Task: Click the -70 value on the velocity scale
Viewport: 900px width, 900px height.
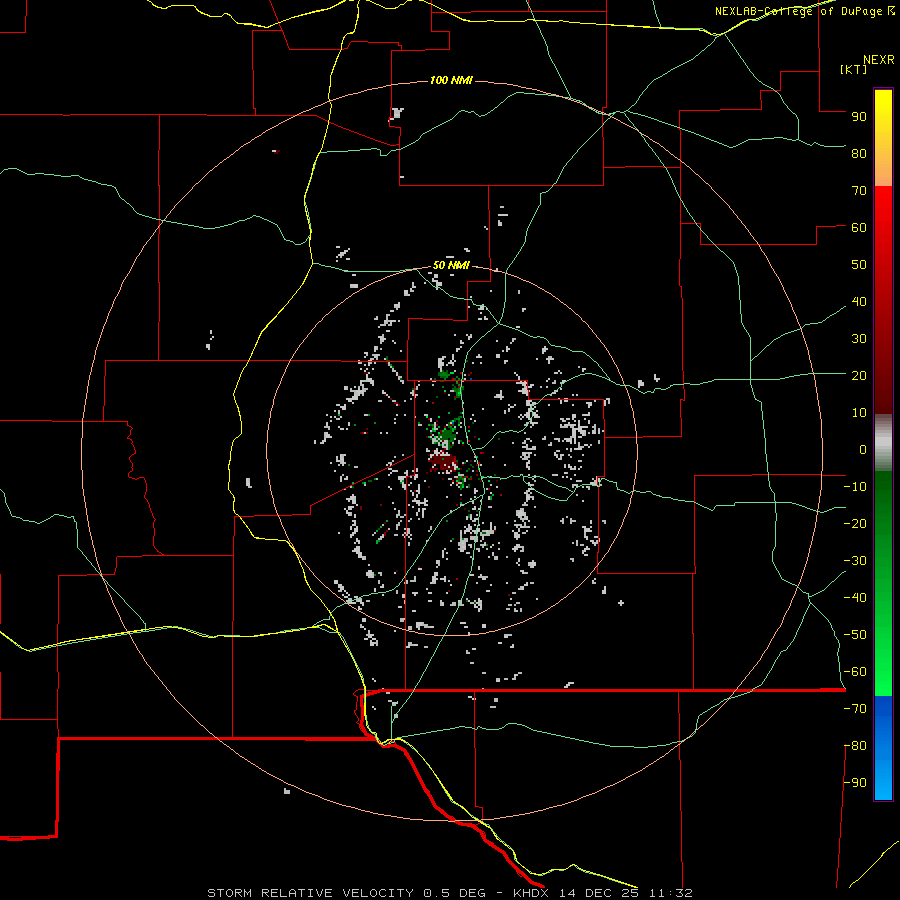Action: [855, 709]
